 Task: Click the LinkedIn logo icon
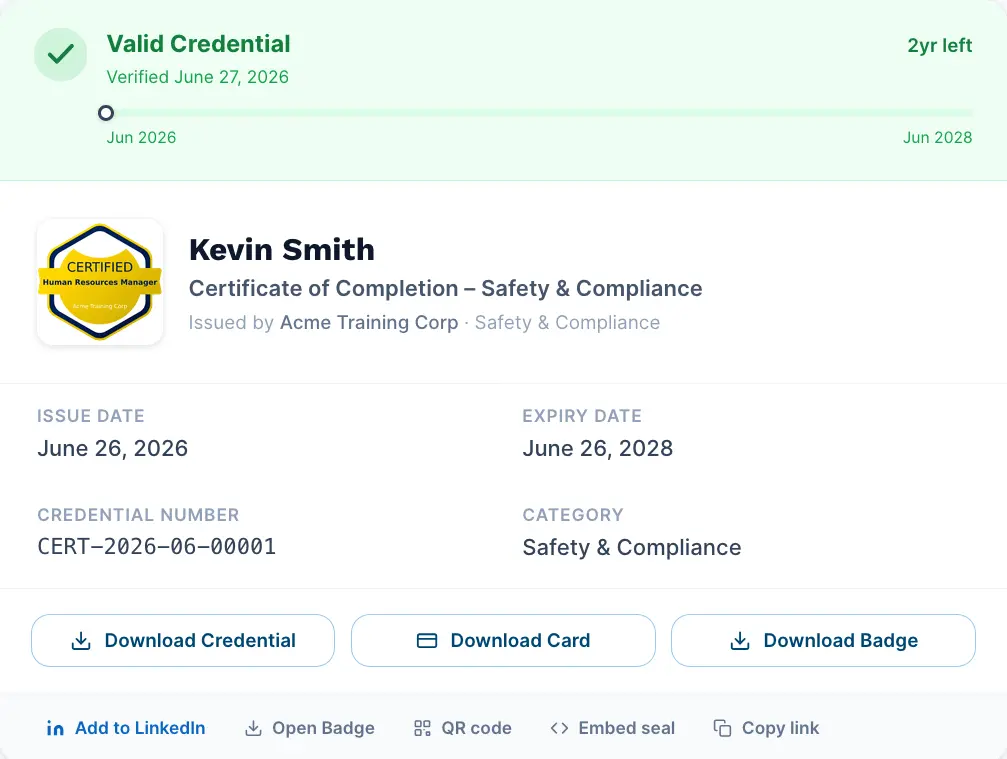point(55,728)
